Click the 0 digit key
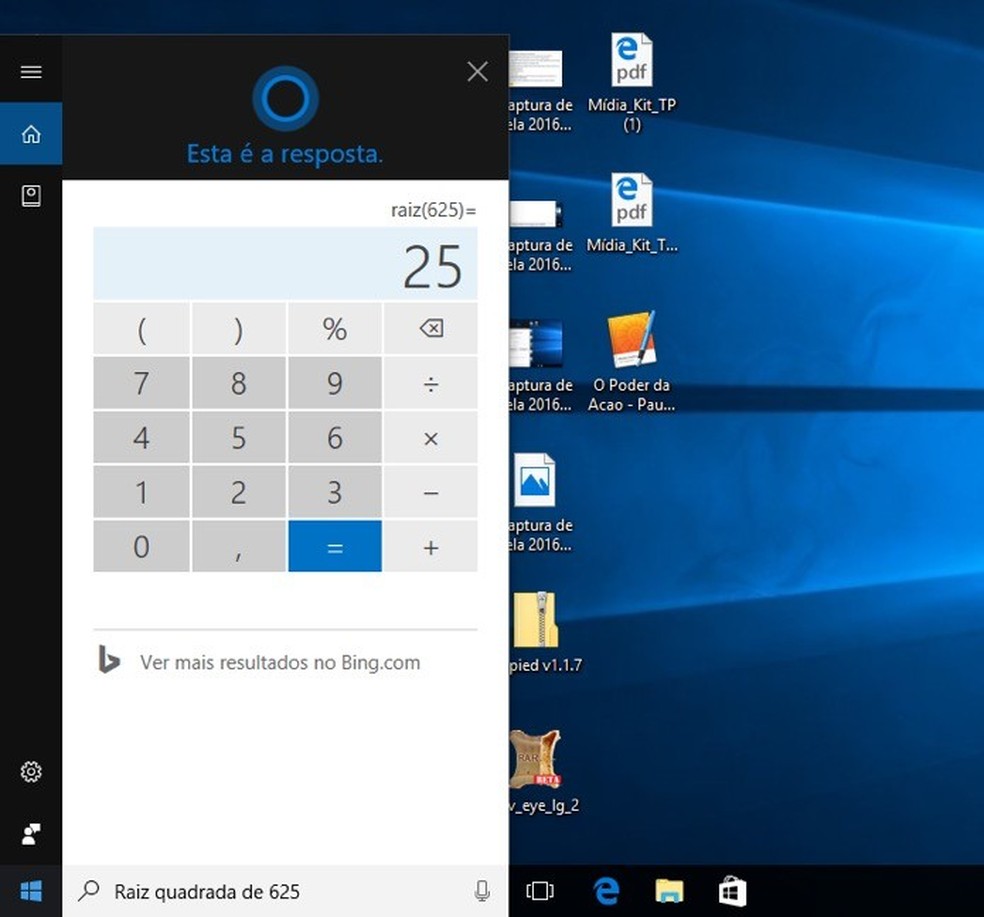Image resolution: width=984 pixels, height=917 pixels. pyautogui.click(x=142, y=546)
